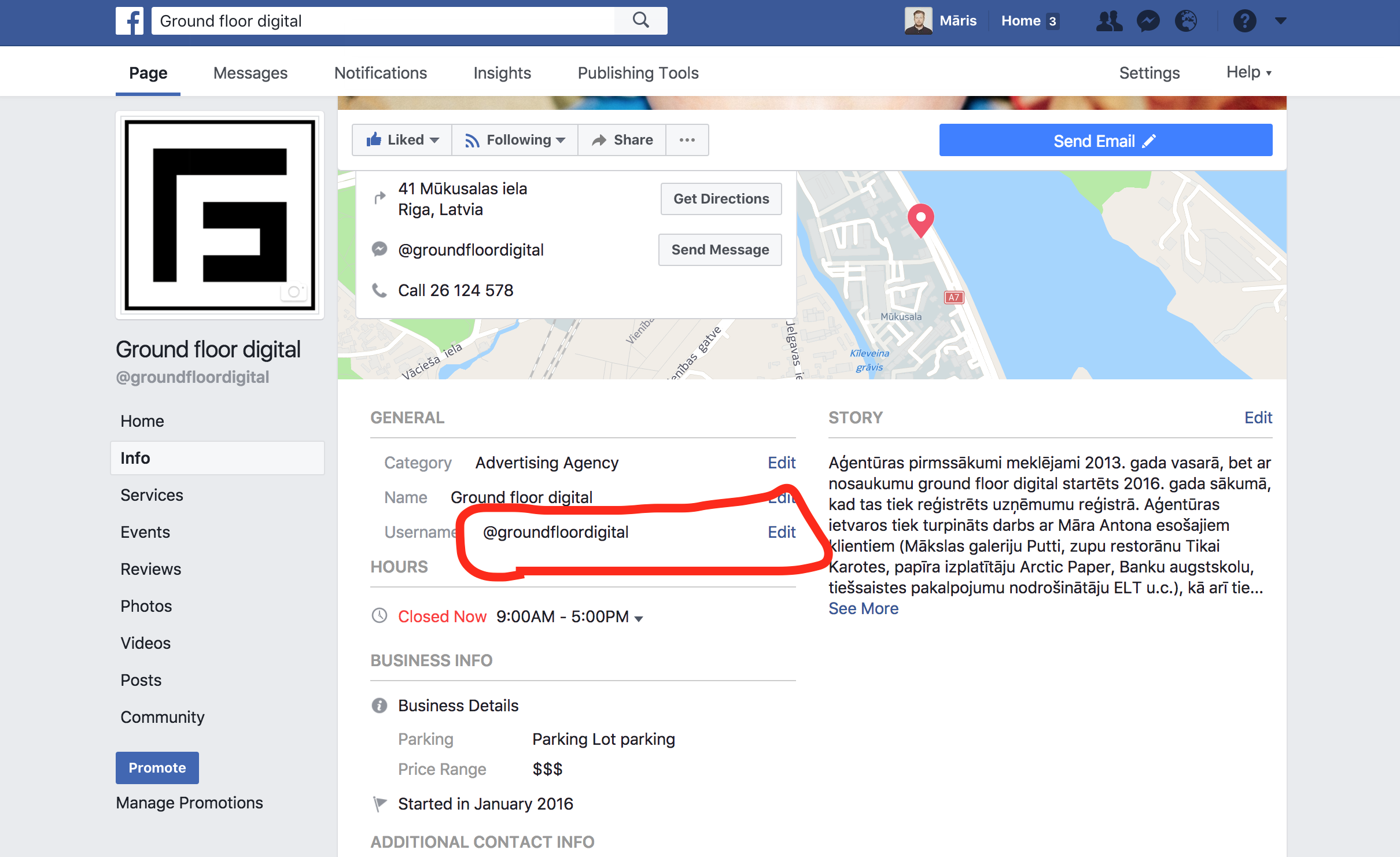Open the friend requests icon

pyautogui.click(x=1109, y=21)
